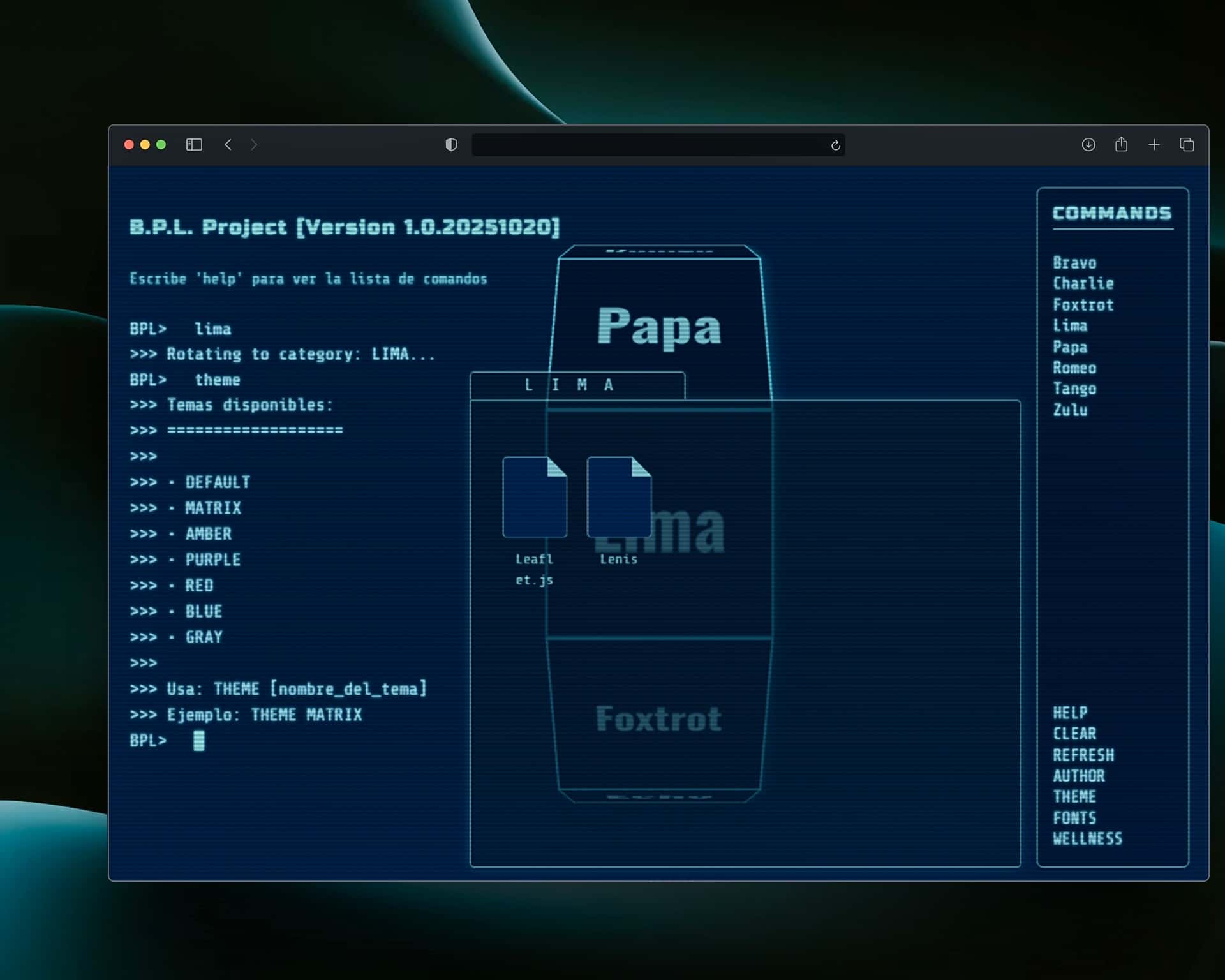Open the Leaflet.js file icon
The width and height of the screenshot is (1225, 980).
535,497
